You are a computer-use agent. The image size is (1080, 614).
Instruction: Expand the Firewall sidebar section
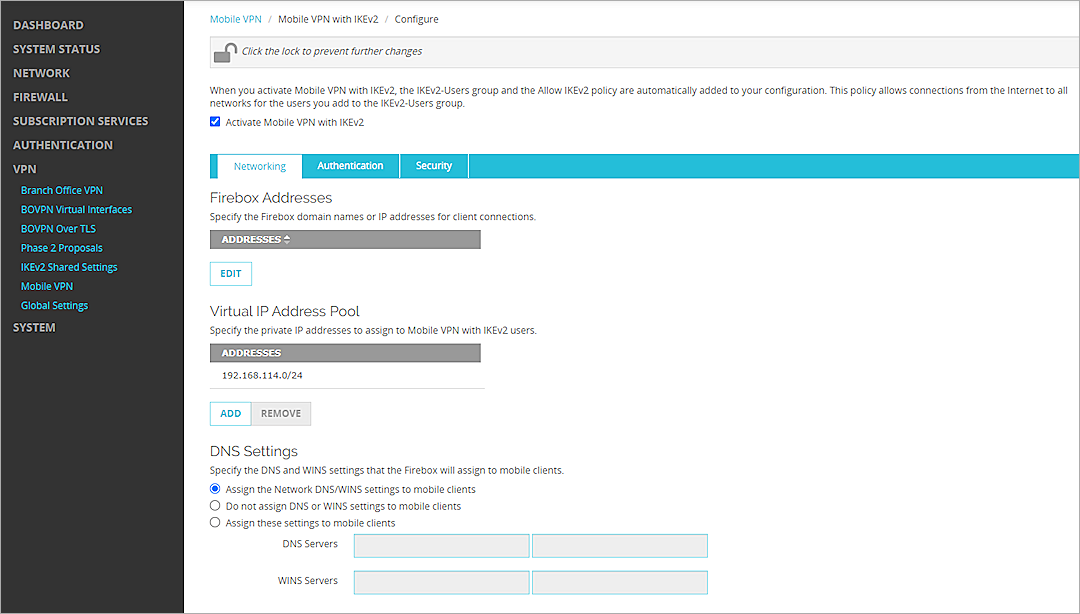(x=40, y=97)
